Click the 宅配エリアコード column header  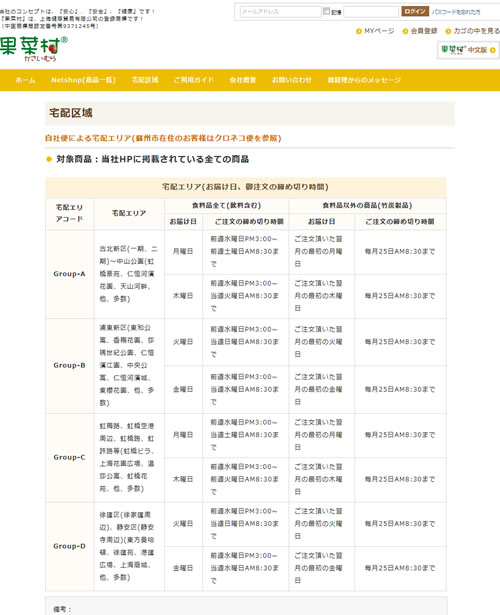(69, 213)
